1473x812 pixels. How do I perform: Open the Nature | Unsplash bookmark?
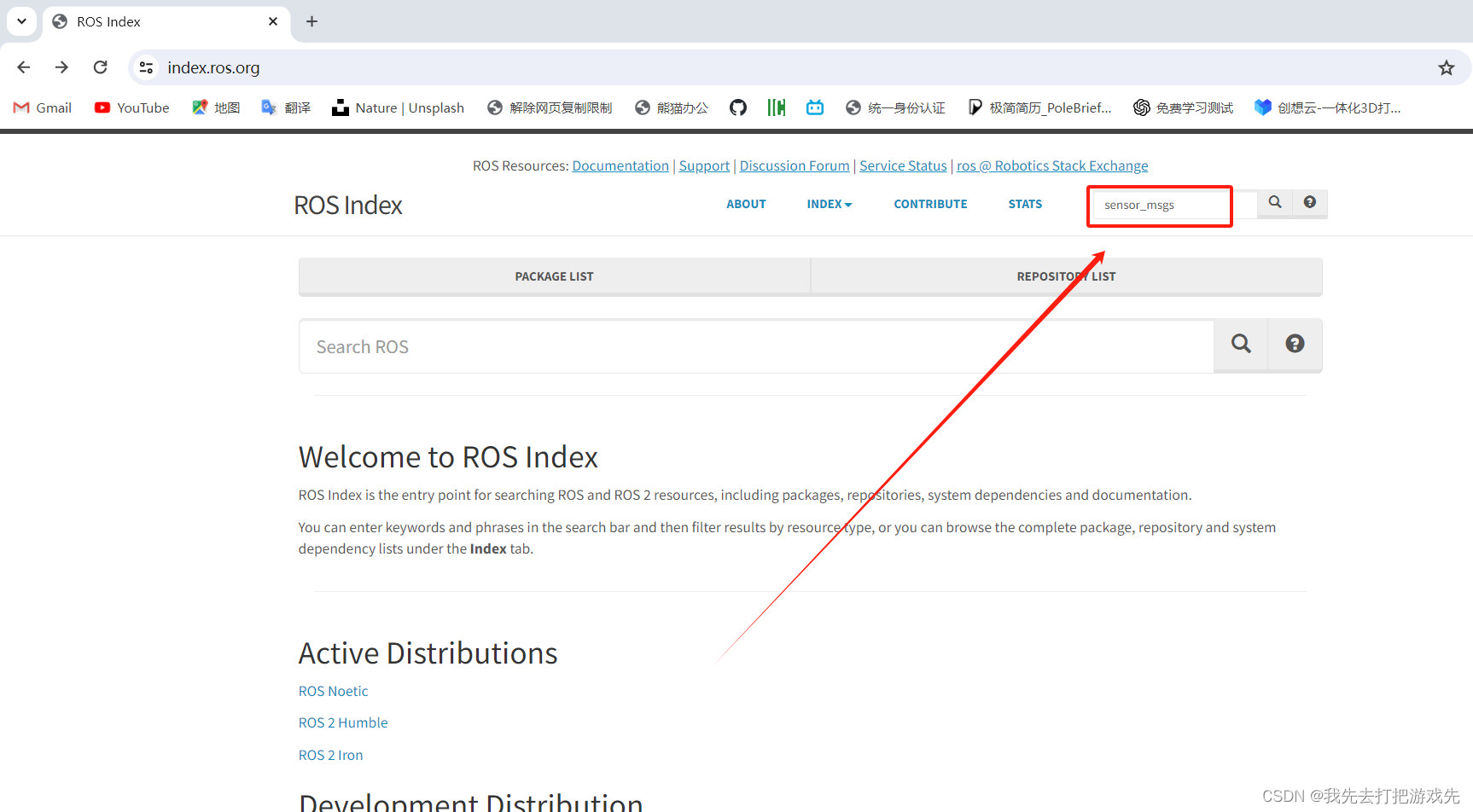click(399, 107)
